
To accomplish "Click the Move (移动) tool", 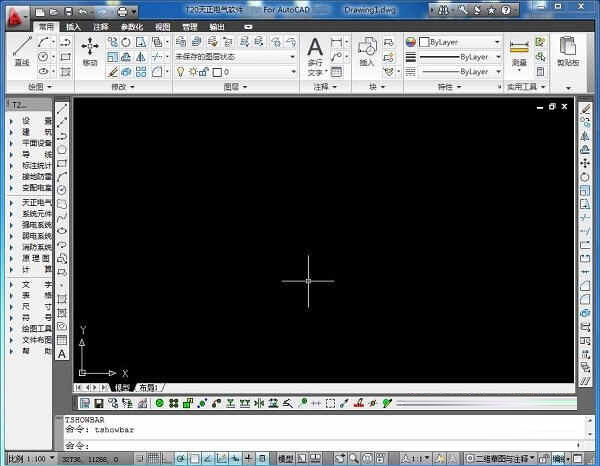I will 90,51.
